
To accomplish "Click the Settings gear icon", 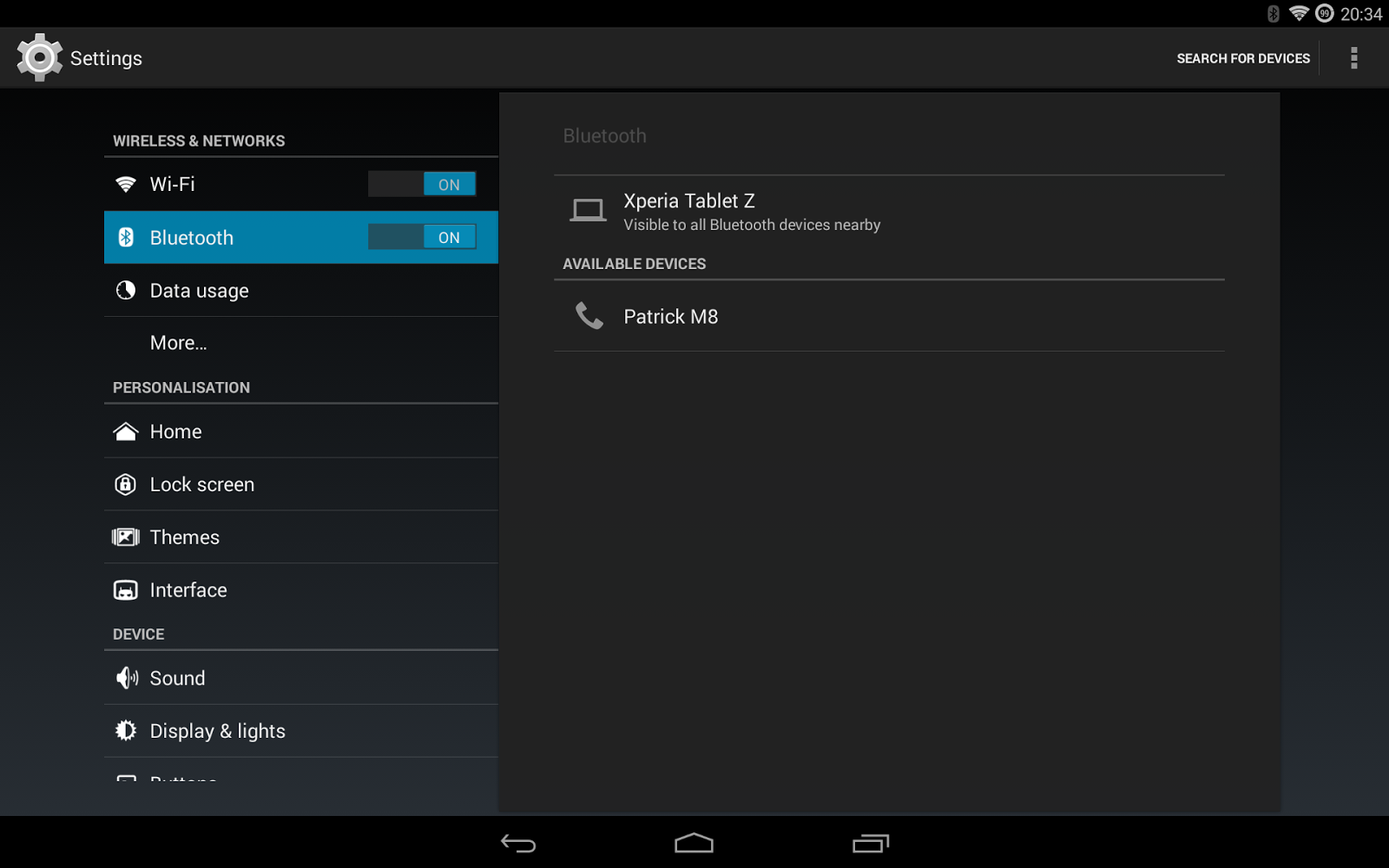I will coord(39,58).
